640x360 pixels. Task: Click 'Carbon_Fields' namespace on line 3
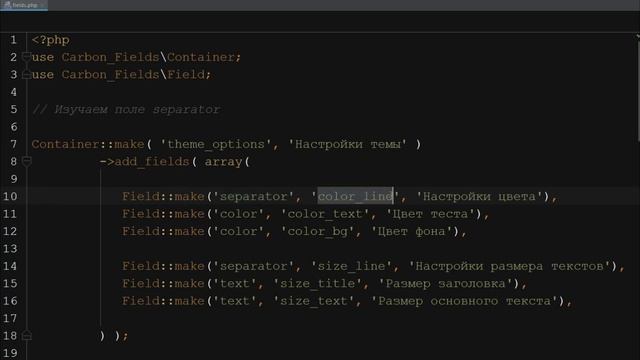(110, 75)
